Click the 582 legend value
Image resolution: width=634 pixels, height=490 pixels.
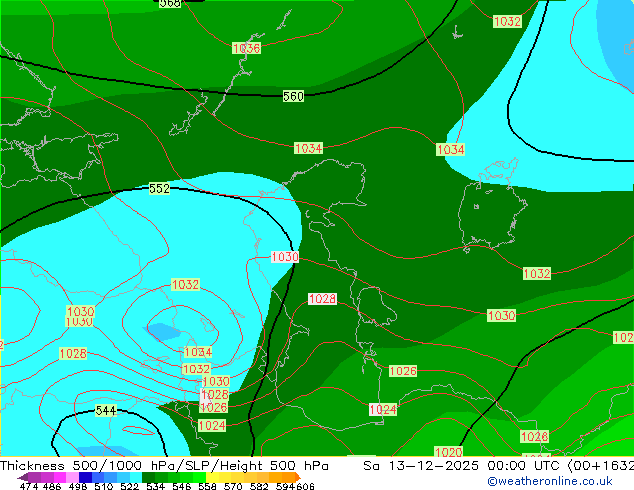259,486
